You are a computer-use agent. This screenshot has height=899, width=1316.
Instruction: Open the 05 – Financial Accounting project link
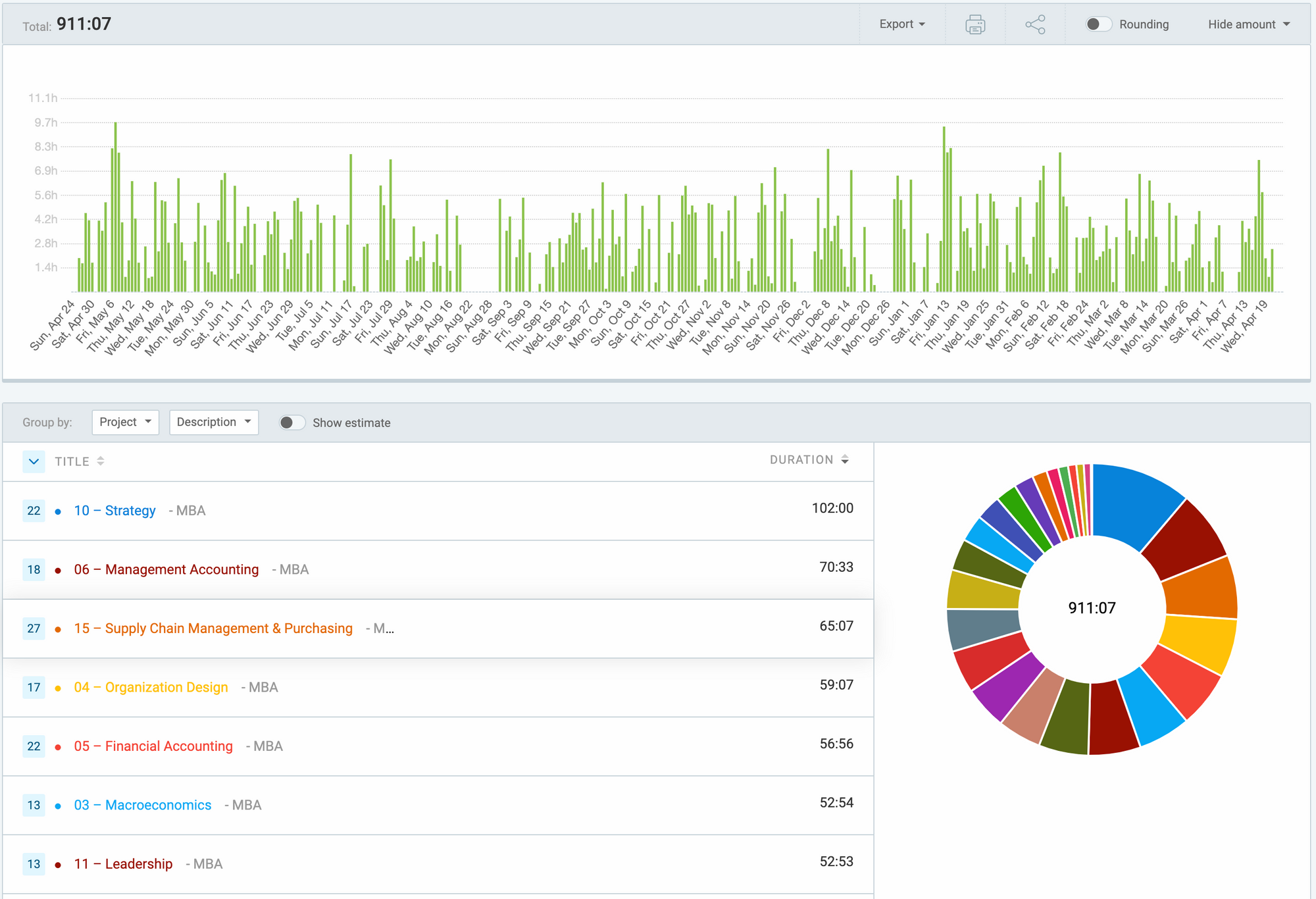coord(153,746)
